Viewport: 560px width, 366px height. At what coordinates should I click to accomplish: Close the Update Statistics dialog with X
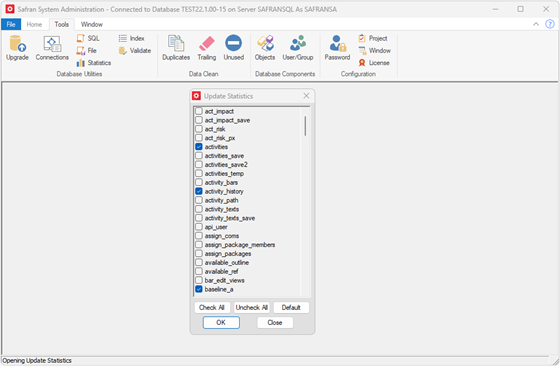[x=306, y=96]
